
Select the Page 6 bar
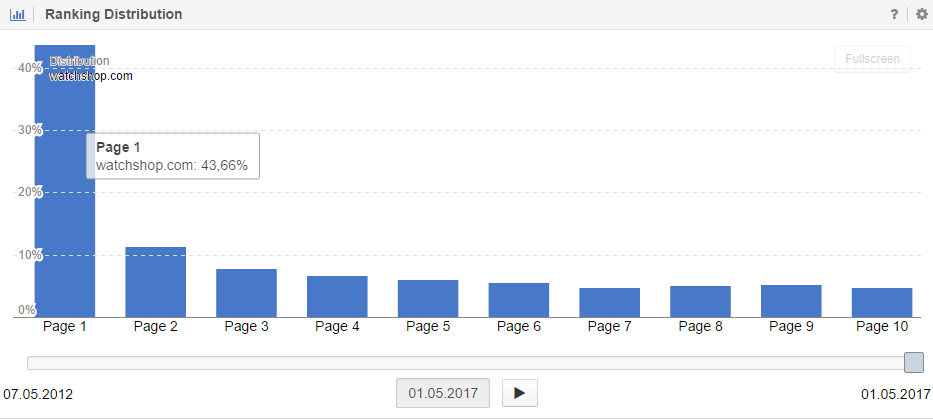coord(519,300)
